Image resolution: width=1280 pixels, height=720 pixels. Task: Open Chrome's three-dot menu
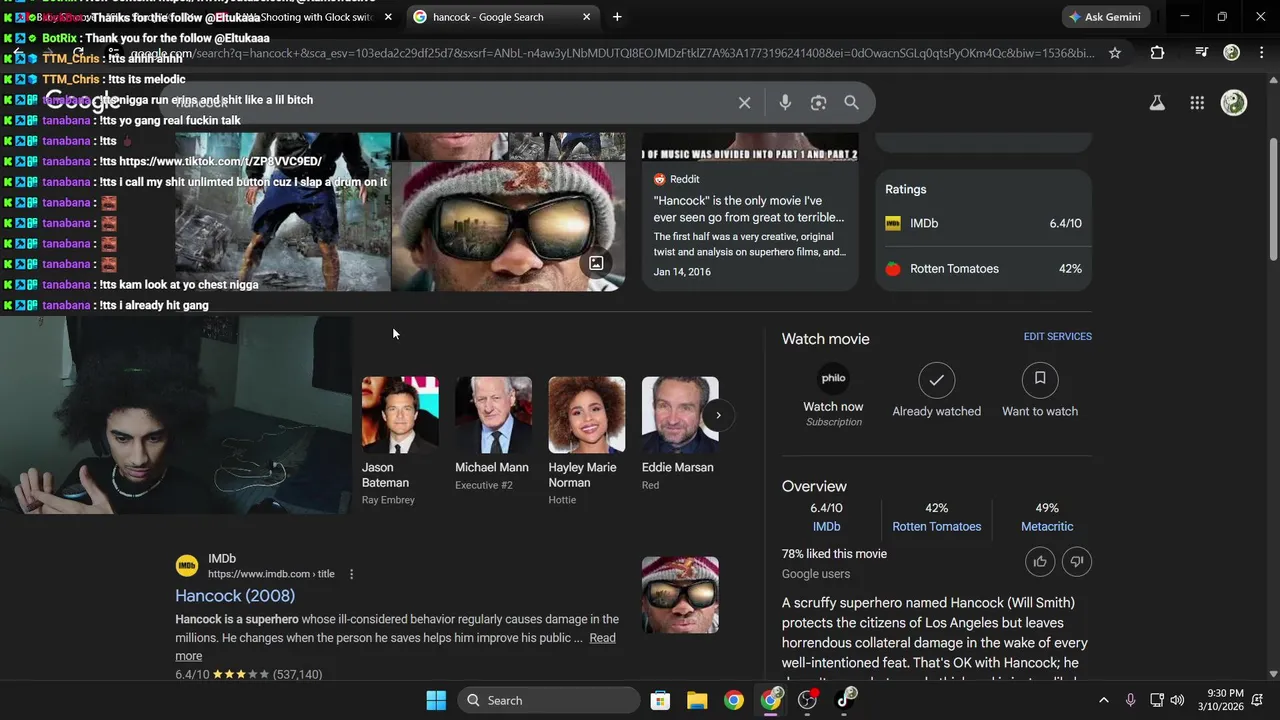pyautogui.click(x=1262, y=53)
